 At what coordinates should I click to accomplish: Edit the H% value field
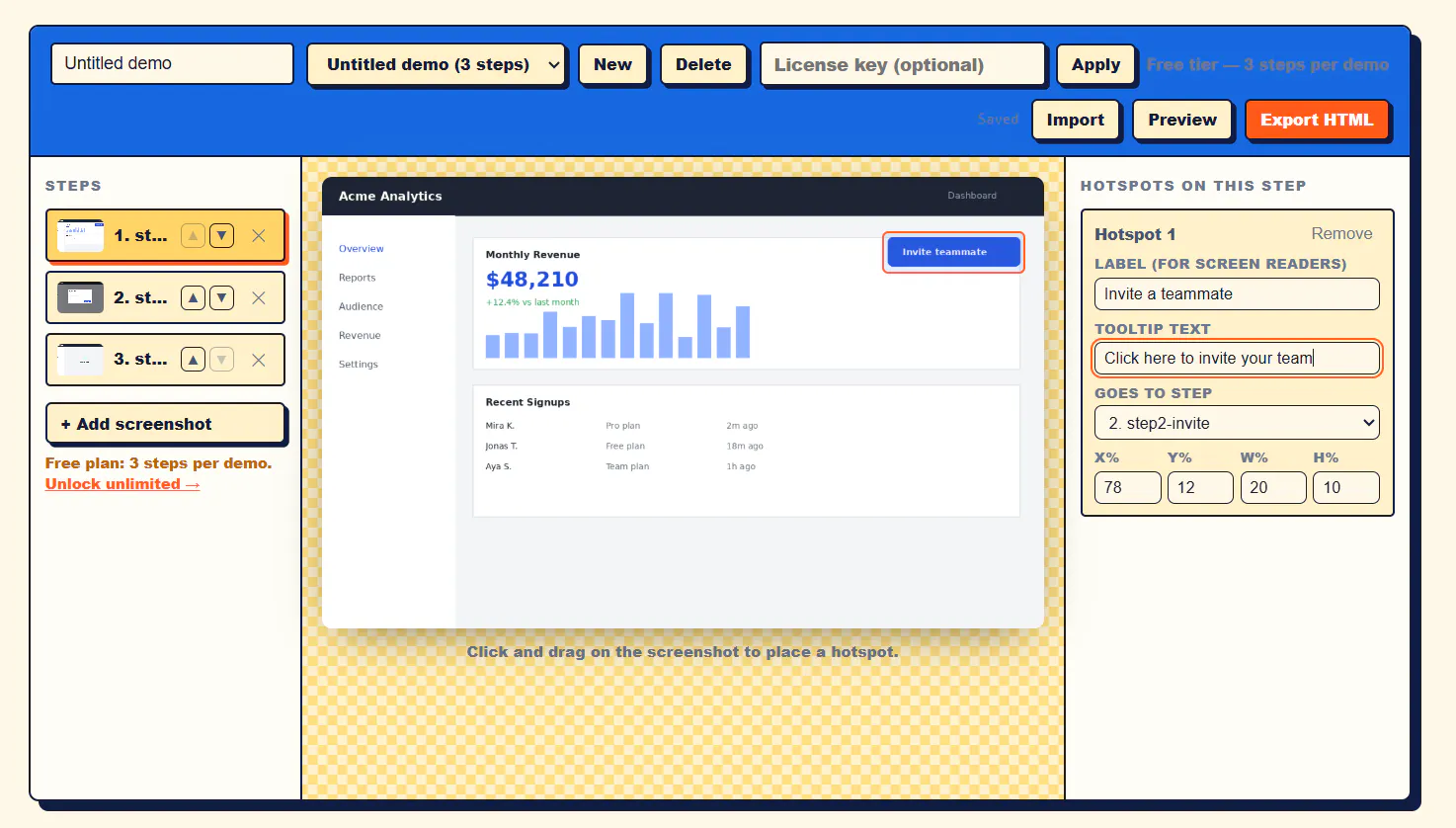1346,488
